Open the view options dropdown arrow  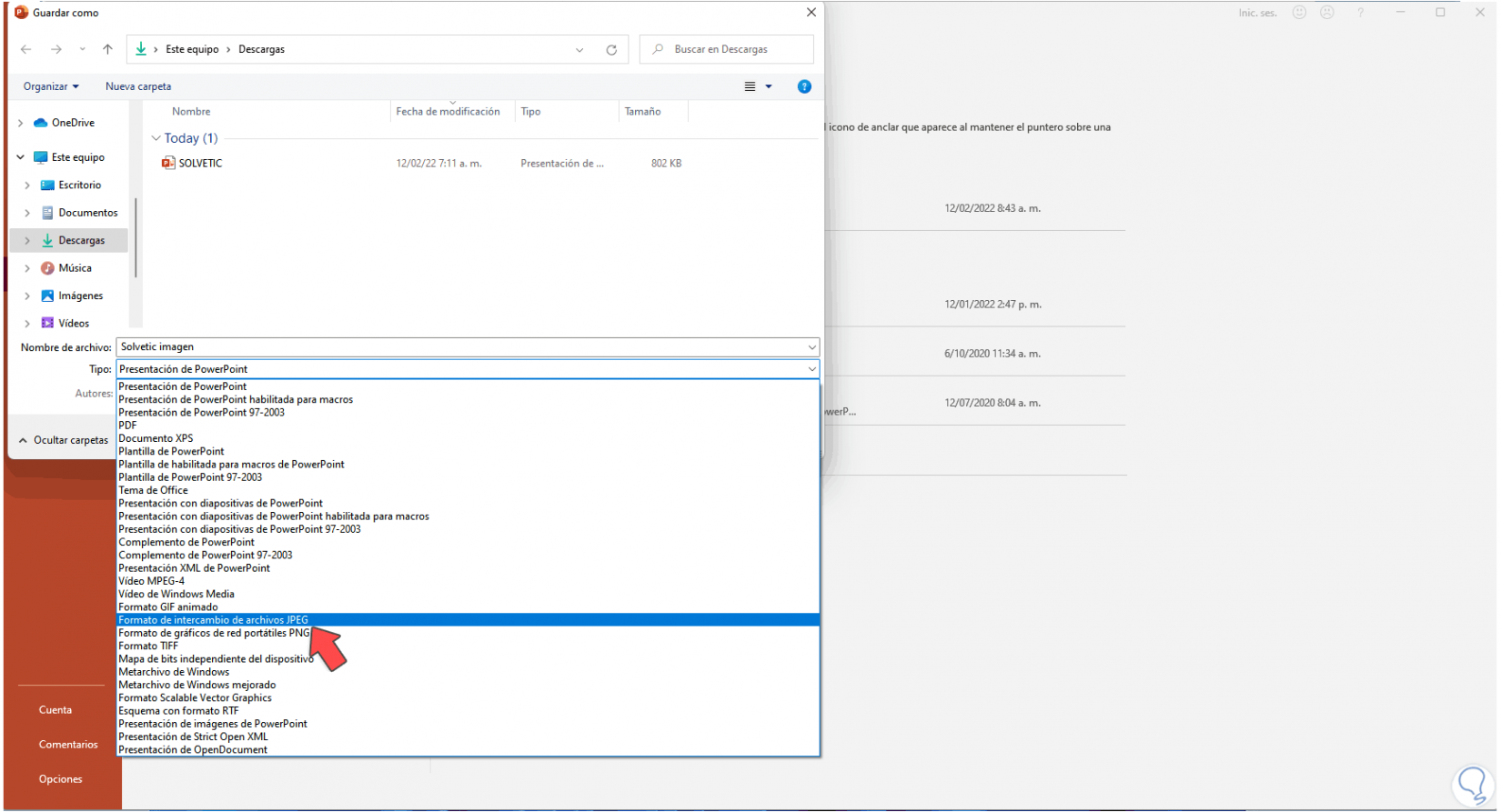pos(769,86)
